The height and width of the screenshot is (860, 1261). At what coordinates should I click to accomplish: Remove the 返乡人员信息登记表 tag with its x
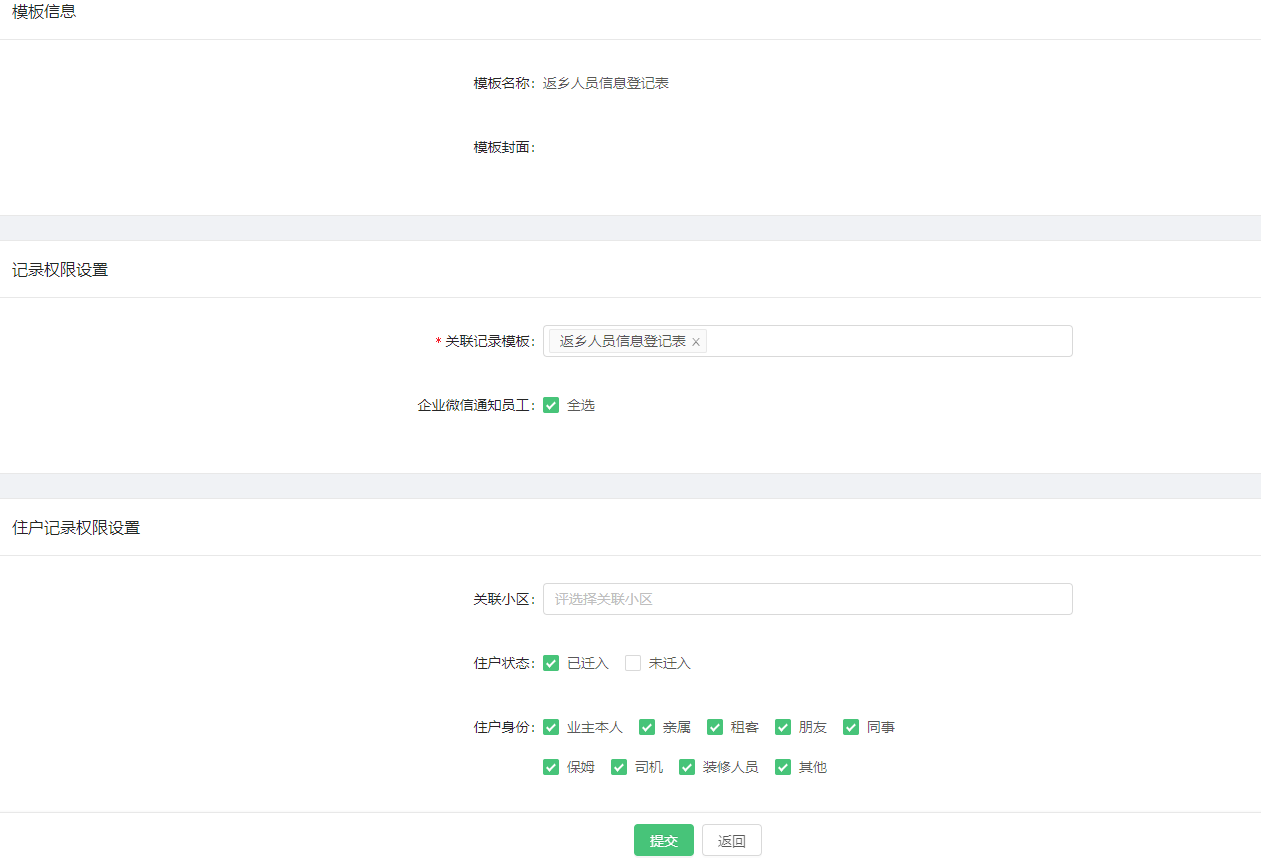pyautogui.click(x=696, y=342)
